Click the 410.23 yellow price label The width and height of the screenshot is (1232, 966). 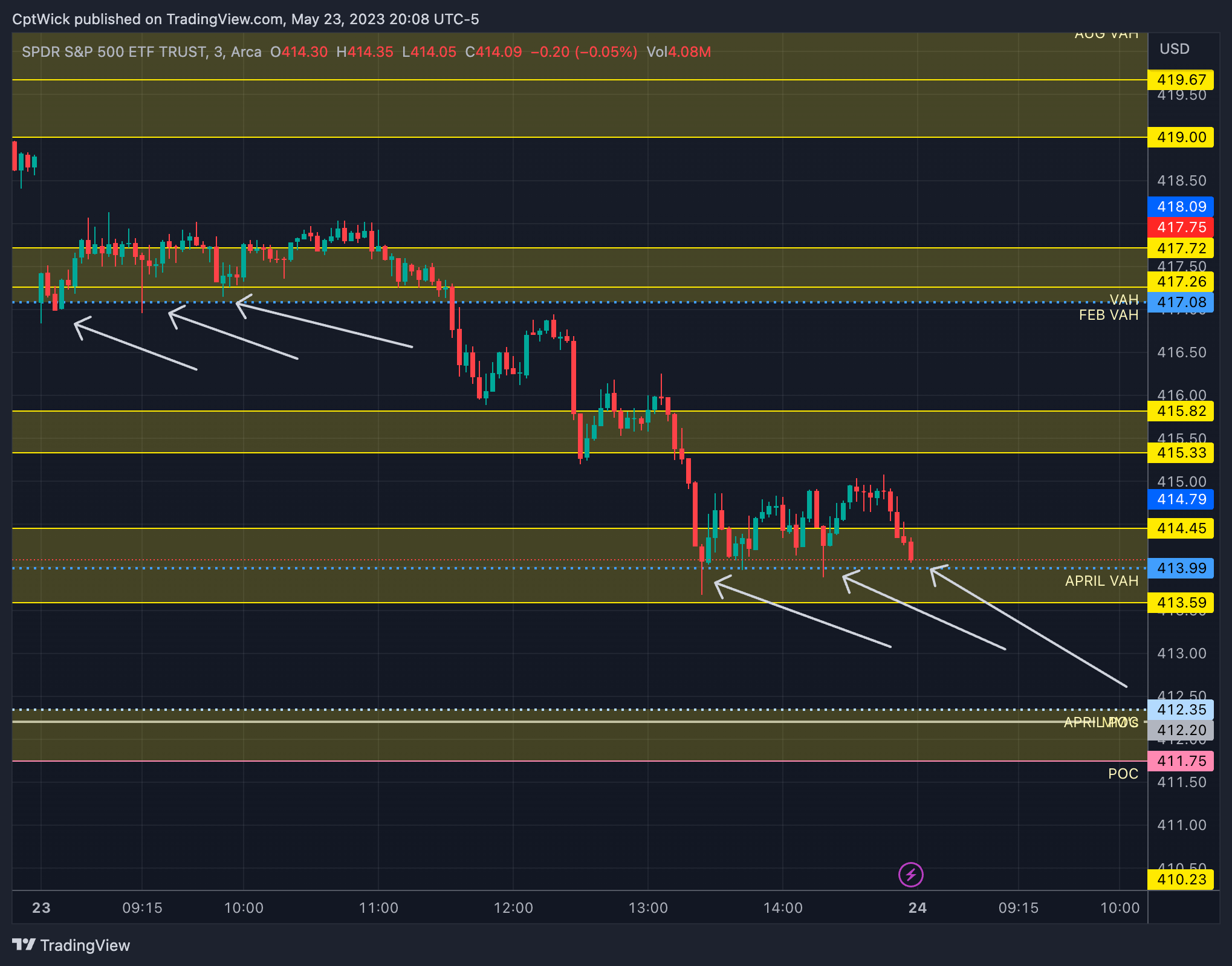[1181, 880]
